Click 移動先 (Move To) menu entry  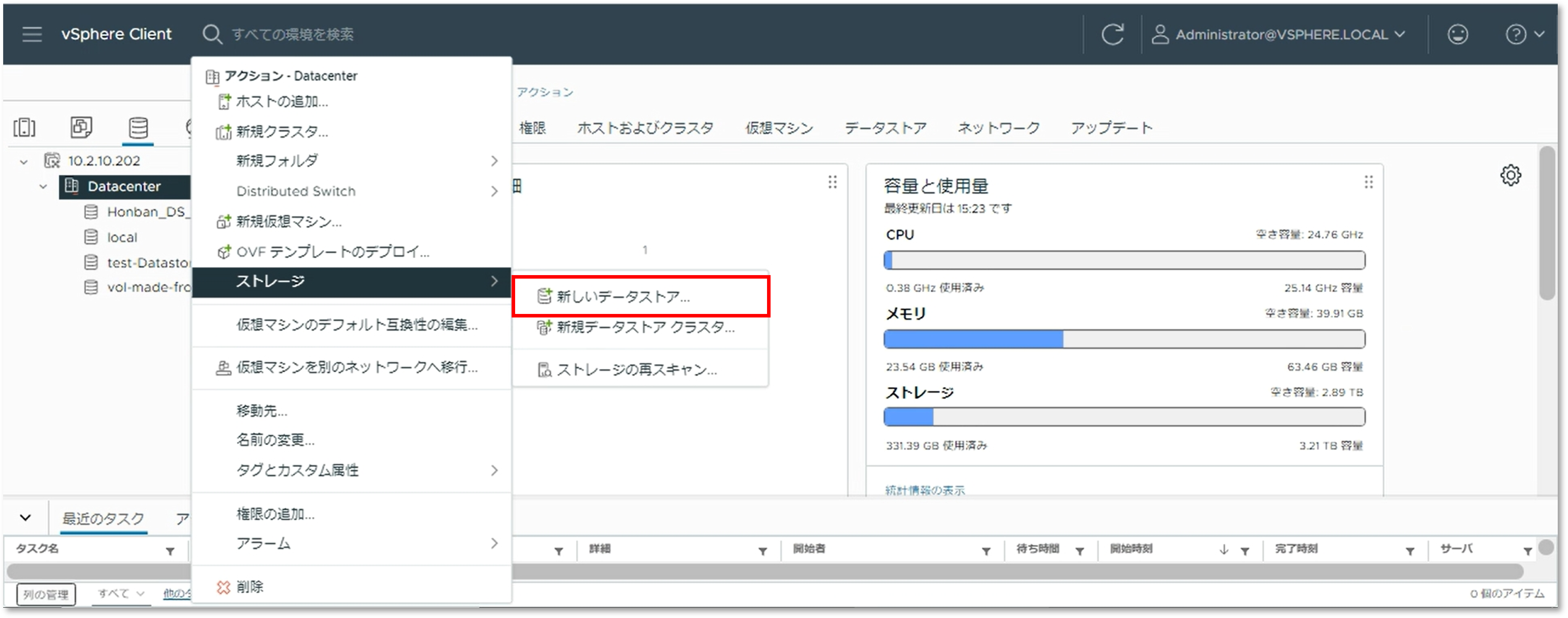click(351, 411)
